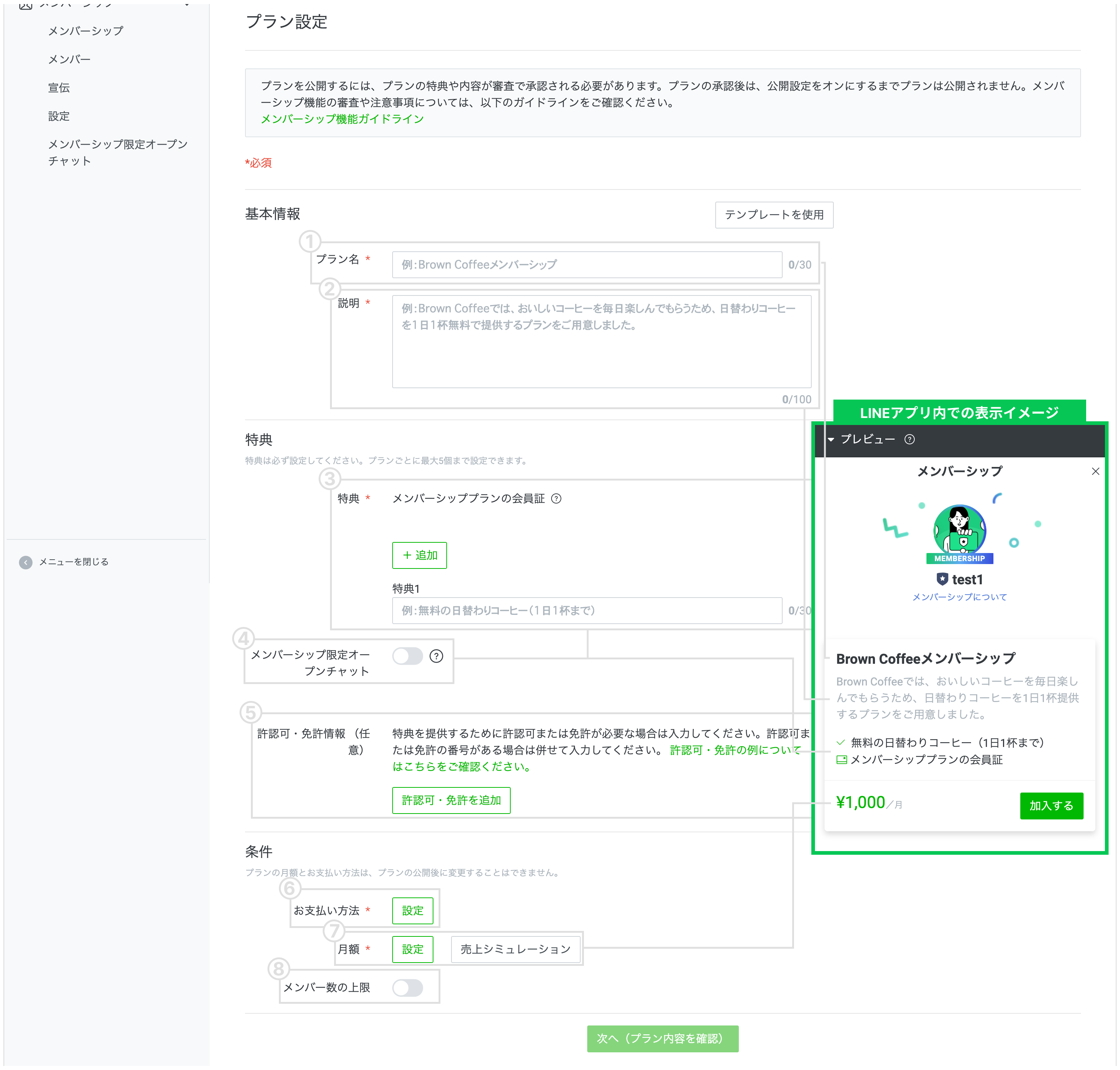This screenshot has height=1070, width=1120.
Task: Open 宣伝 in the sidebar menu
Action: [59, 88]
